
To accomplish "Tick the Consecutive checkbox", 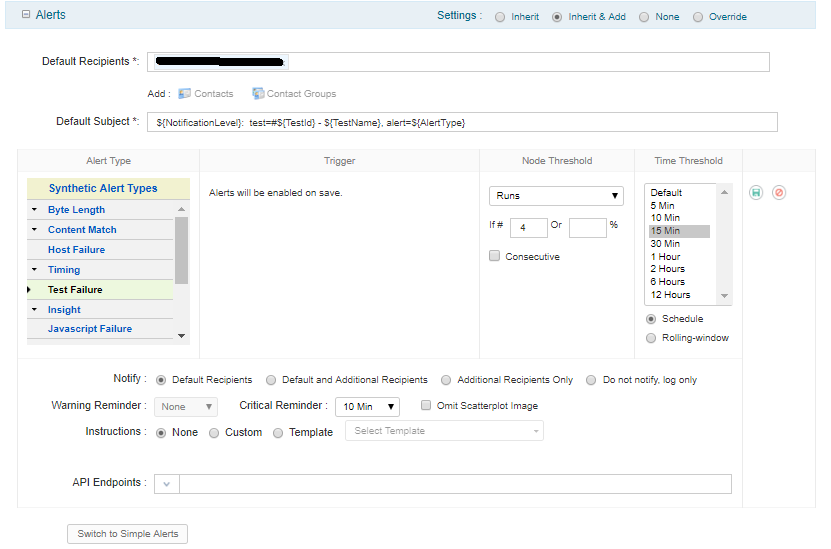I will coord(494,256).
